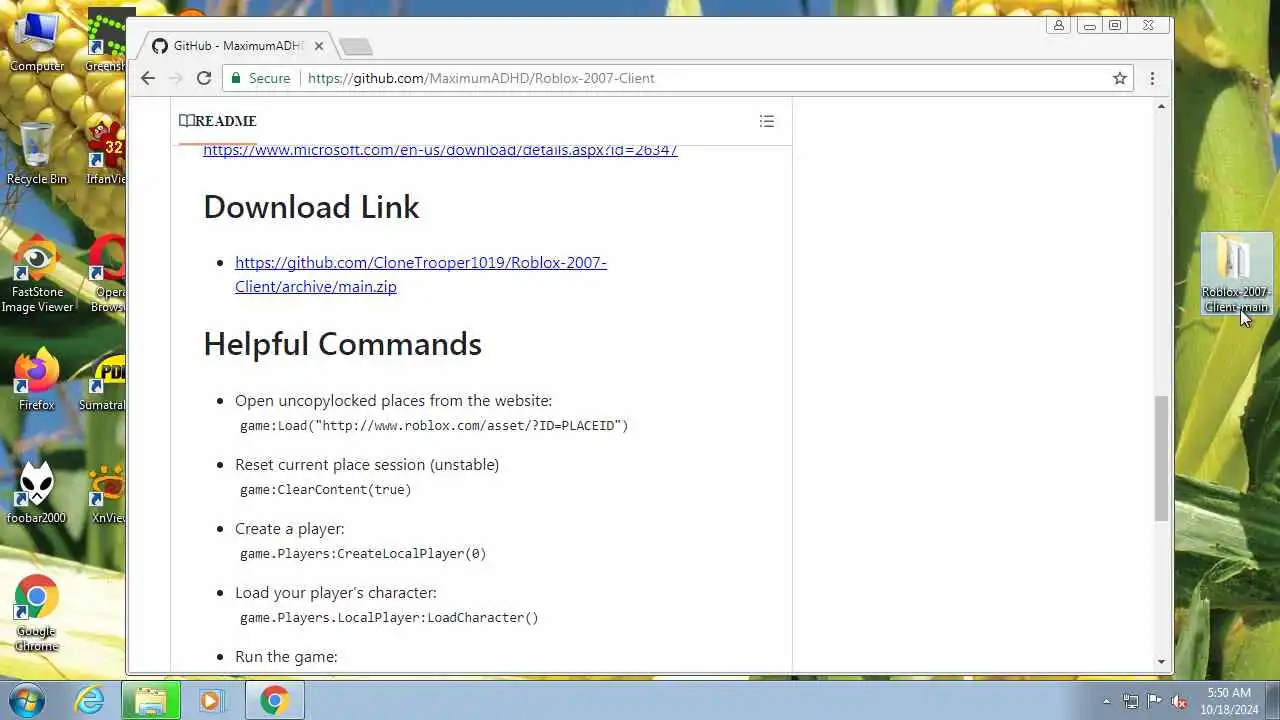The width and height of the screenshot is (1280, 720).
Task: Click the scrollbar down arrow
Action: [1161, 661]
